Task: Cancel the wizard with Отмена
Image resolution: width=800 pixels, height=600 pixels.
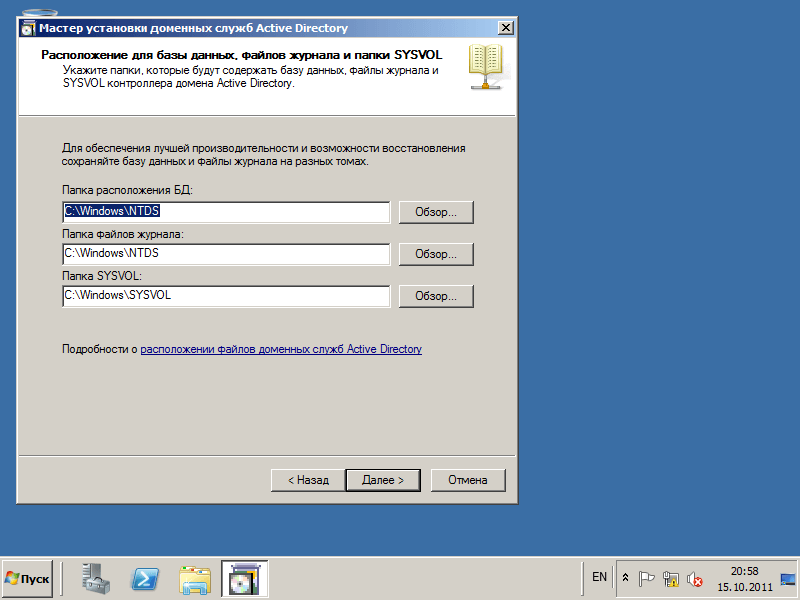Action: pos(468,480)
